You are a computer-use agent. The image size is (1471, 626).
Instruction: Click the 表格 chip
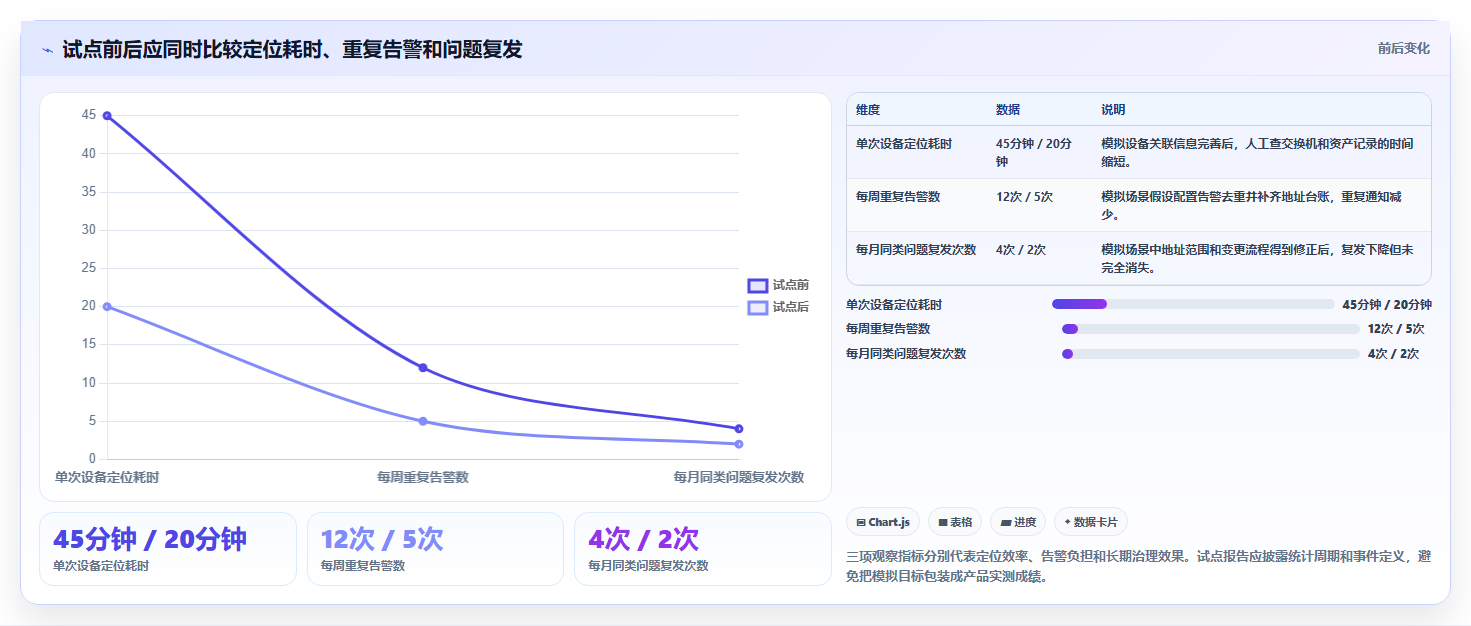[x=955, y=522]
